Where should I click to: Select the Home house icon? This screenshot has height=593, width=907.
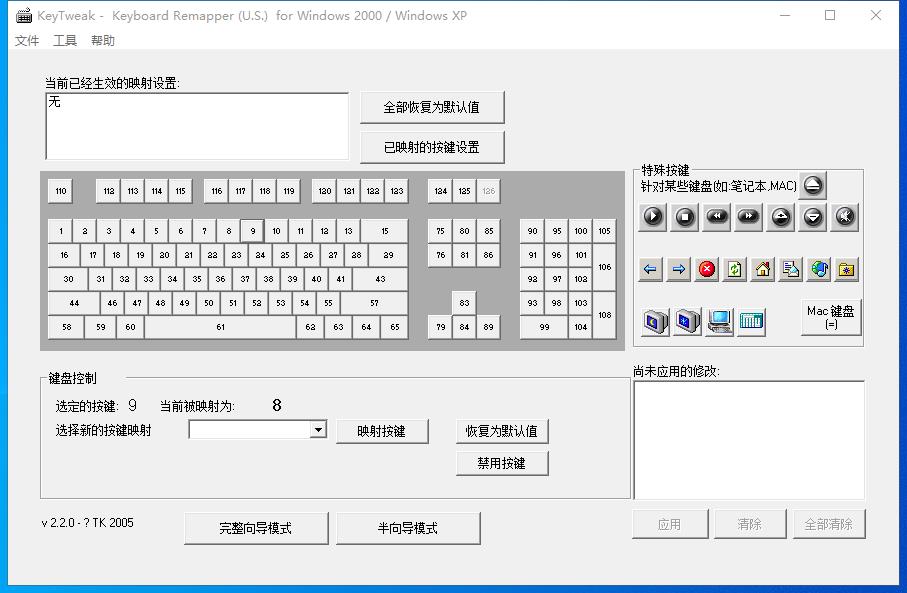763,269
